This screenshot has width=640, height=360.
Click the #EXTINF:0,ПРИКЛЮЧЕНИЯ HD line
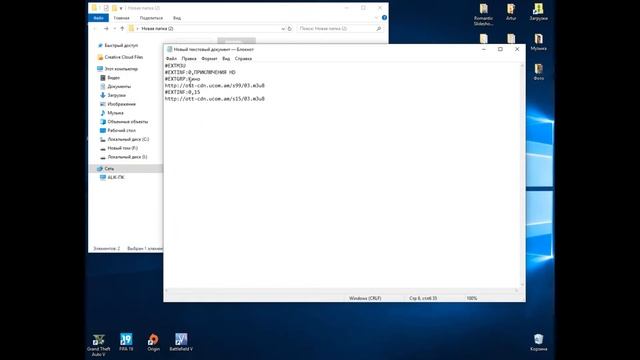coord(200,72)
